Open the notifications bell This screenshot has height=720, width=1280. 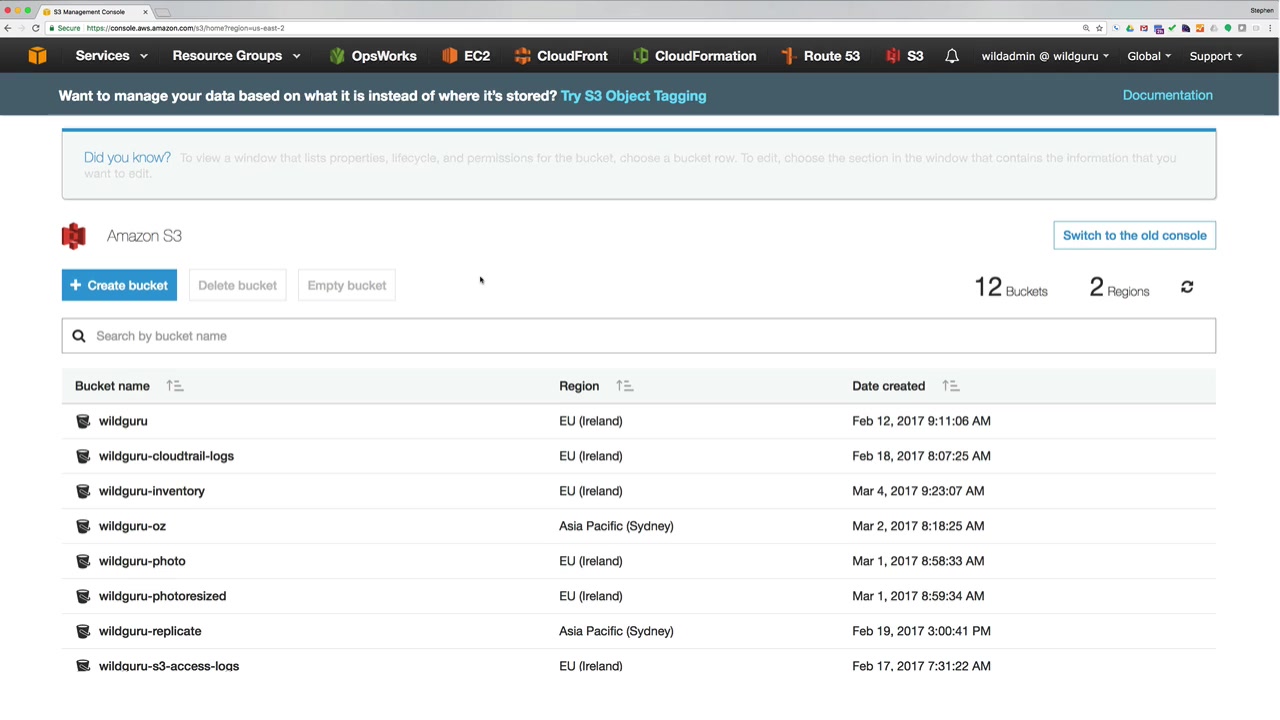[952, 56]
